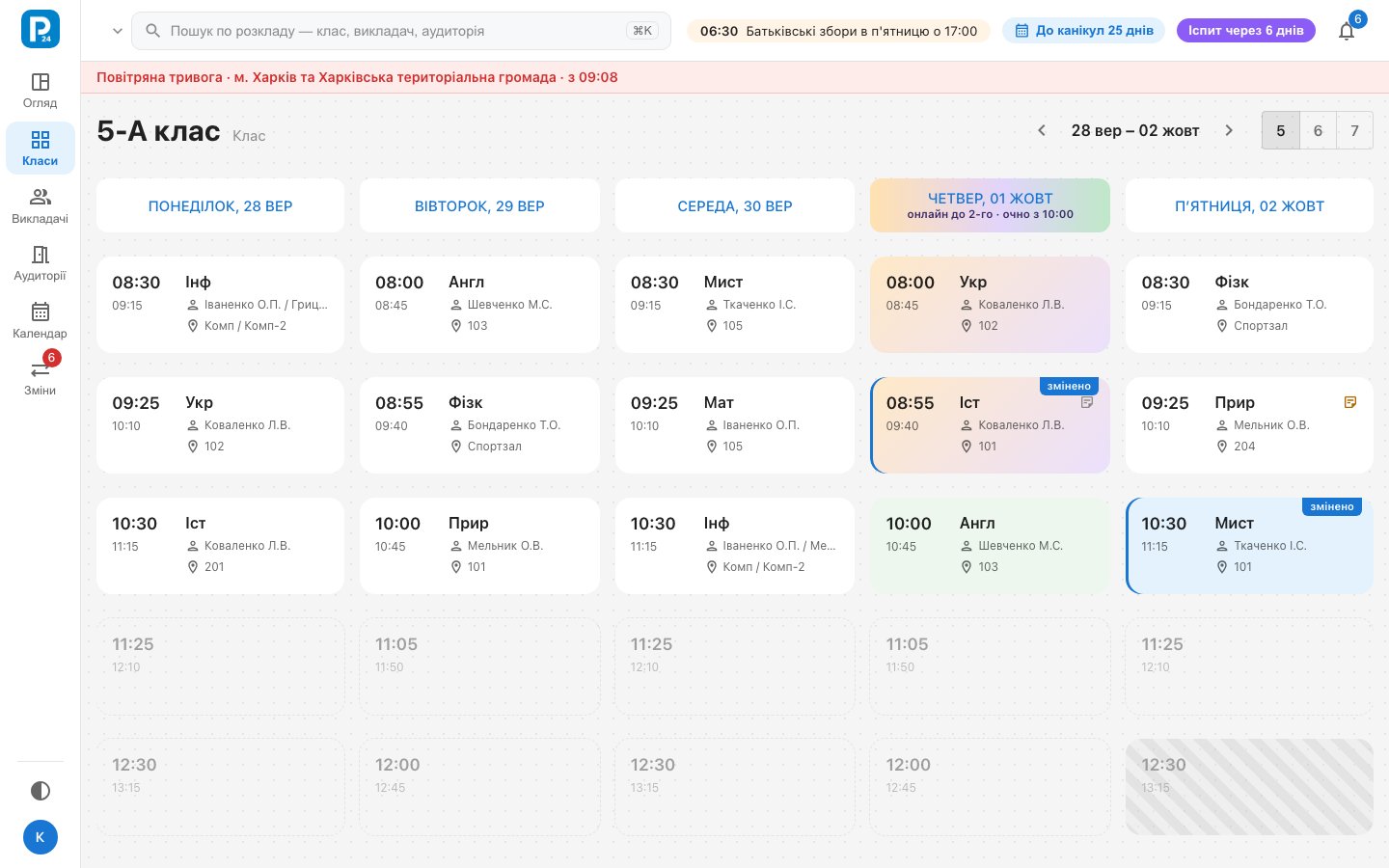Click the air raid alert banner
Screen dimensions: 1389x868
coord(735,77)
